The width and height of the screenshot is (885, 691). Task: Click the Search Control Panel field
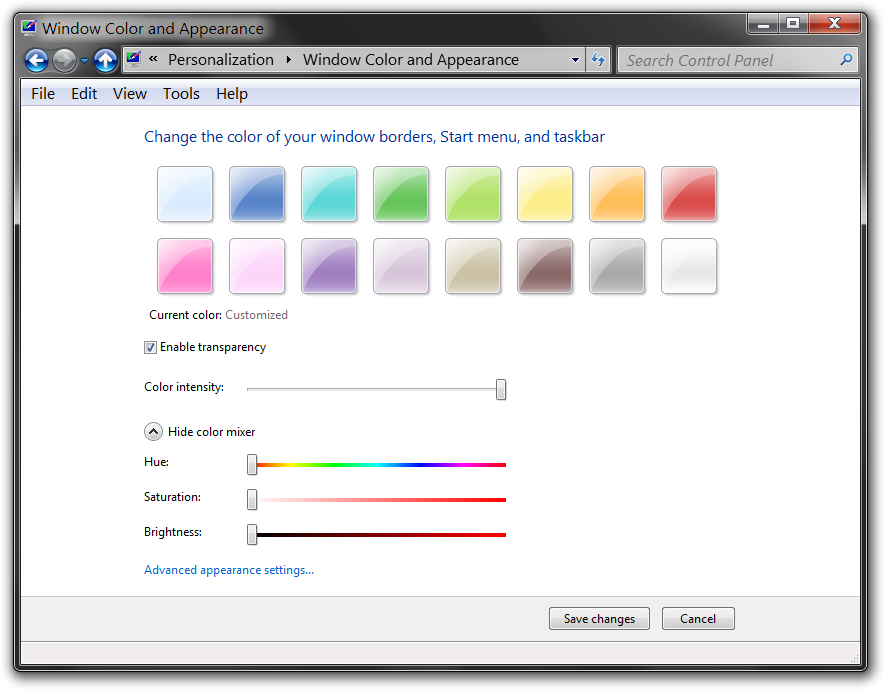point(737,60)
